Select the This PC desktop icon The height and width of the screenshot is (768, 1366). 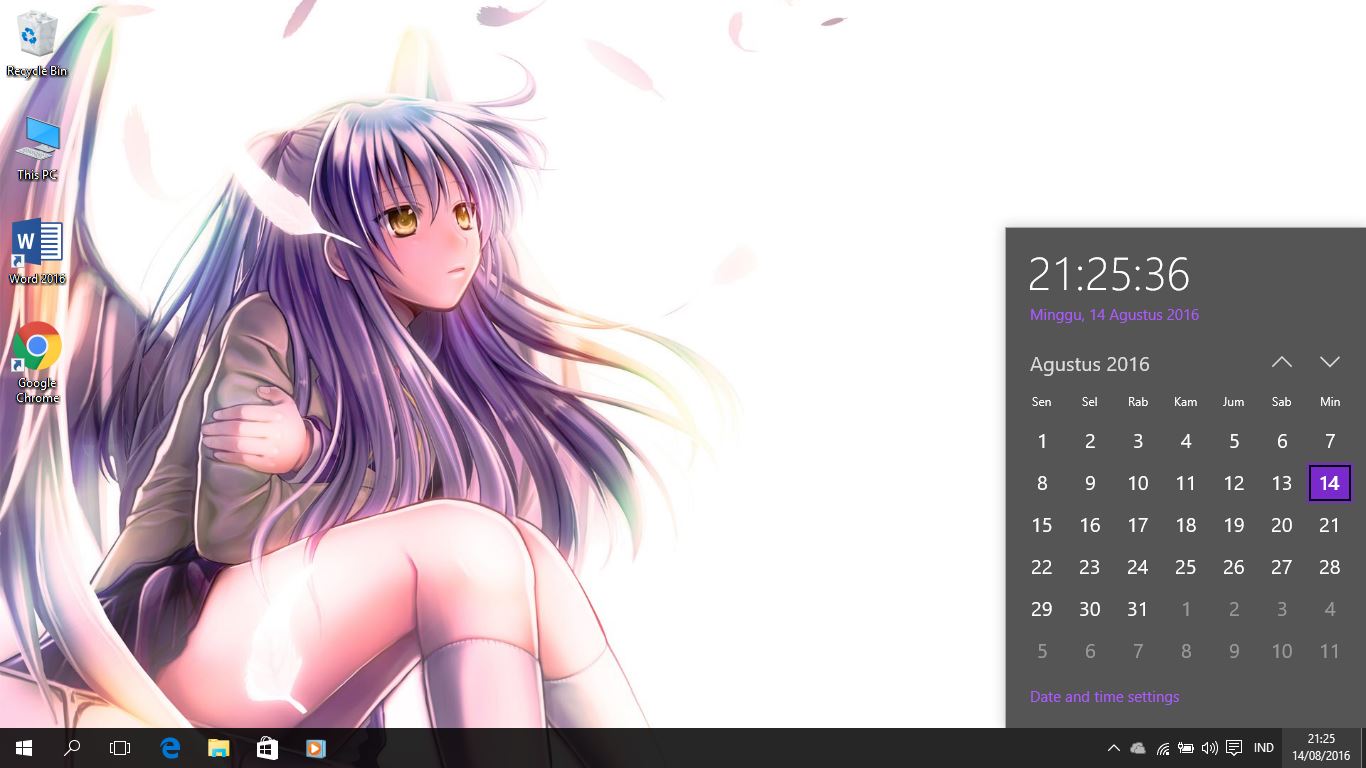(37, 148)
